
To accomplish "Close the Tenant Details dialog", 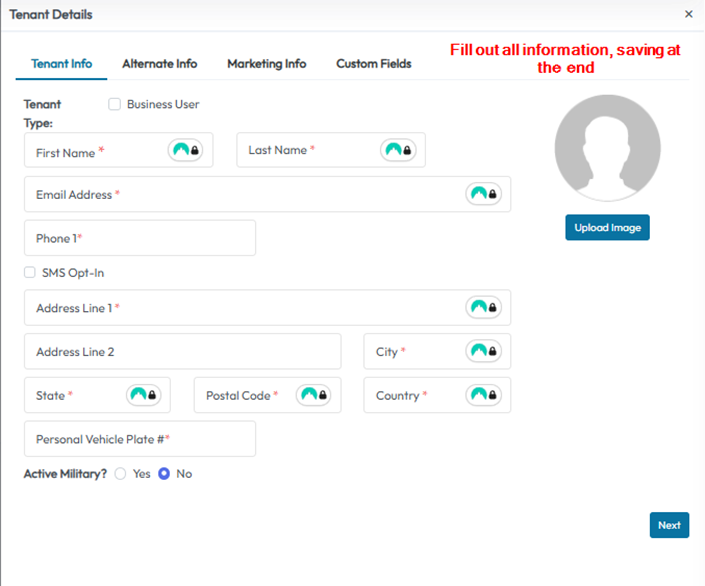I will coord(688,14).
